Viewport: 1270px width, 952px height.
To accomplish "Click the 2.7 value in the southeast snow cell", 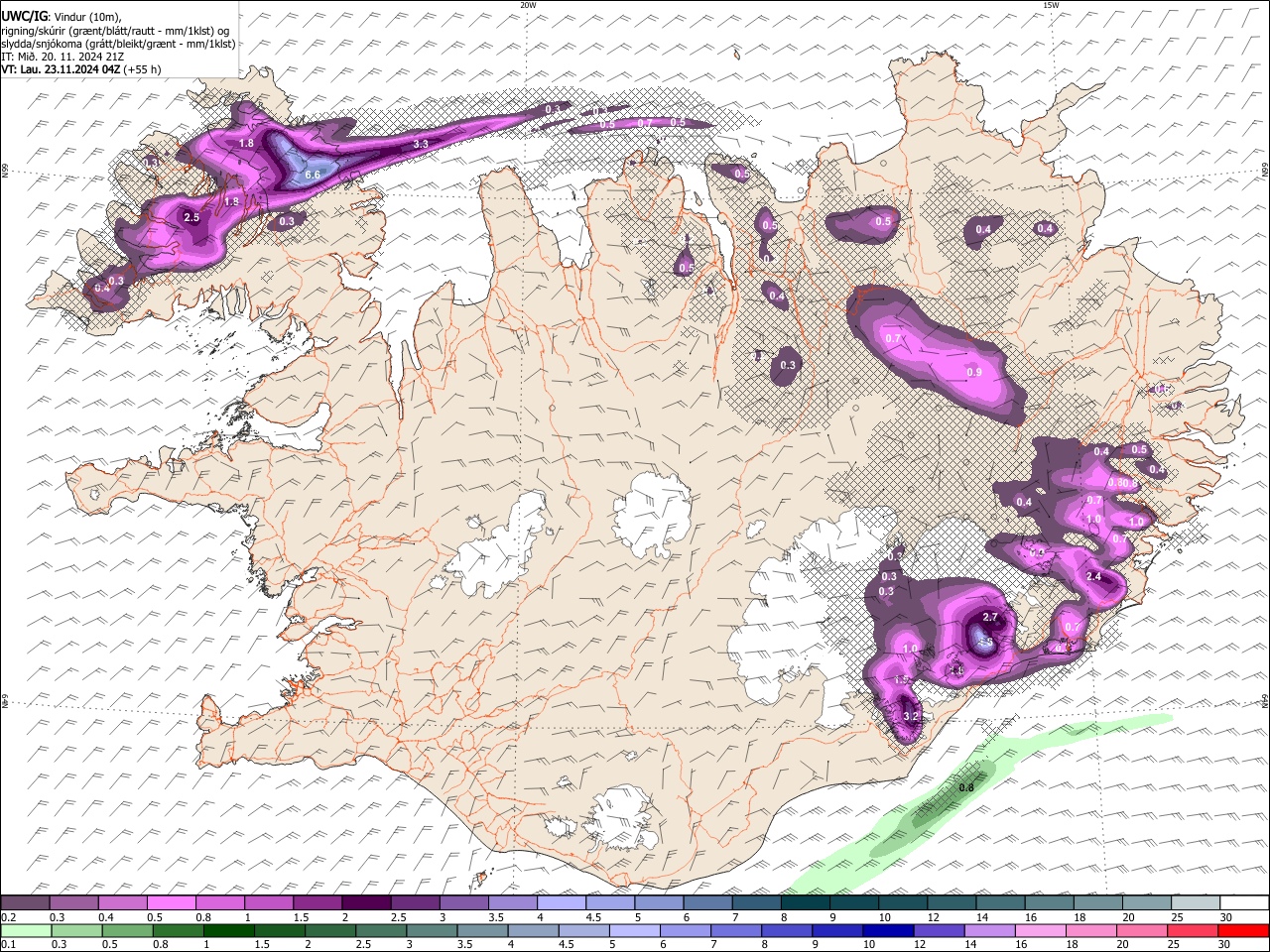I will pyautogui.click(x=989, y=617).
